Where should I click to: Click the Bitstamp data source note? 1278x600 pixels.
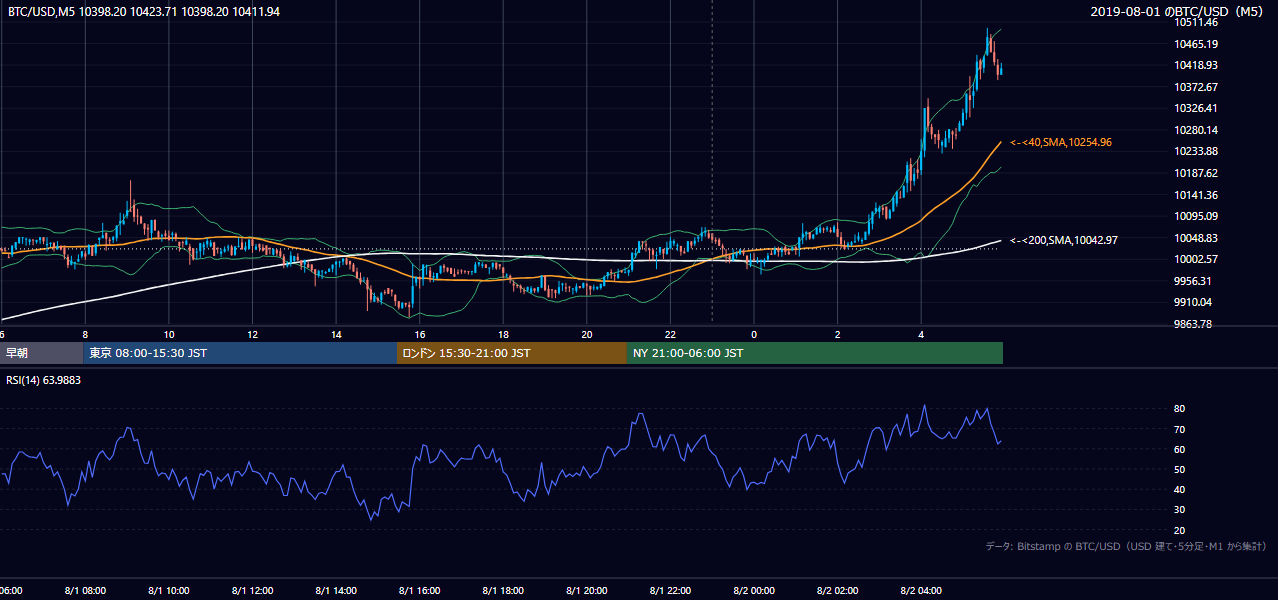click(1126, 546)
